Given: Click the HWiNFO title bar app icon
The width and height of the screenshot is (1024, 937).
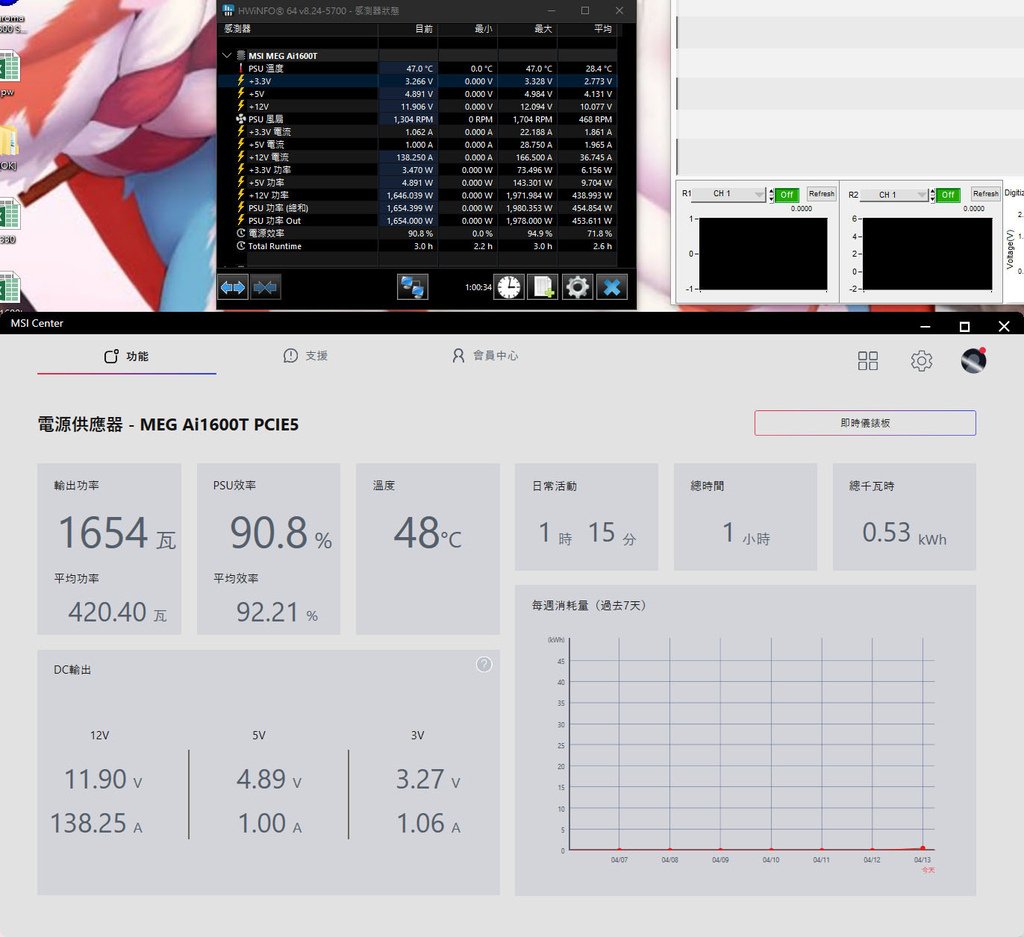Looking at the screenshot, I should point(228,10).
